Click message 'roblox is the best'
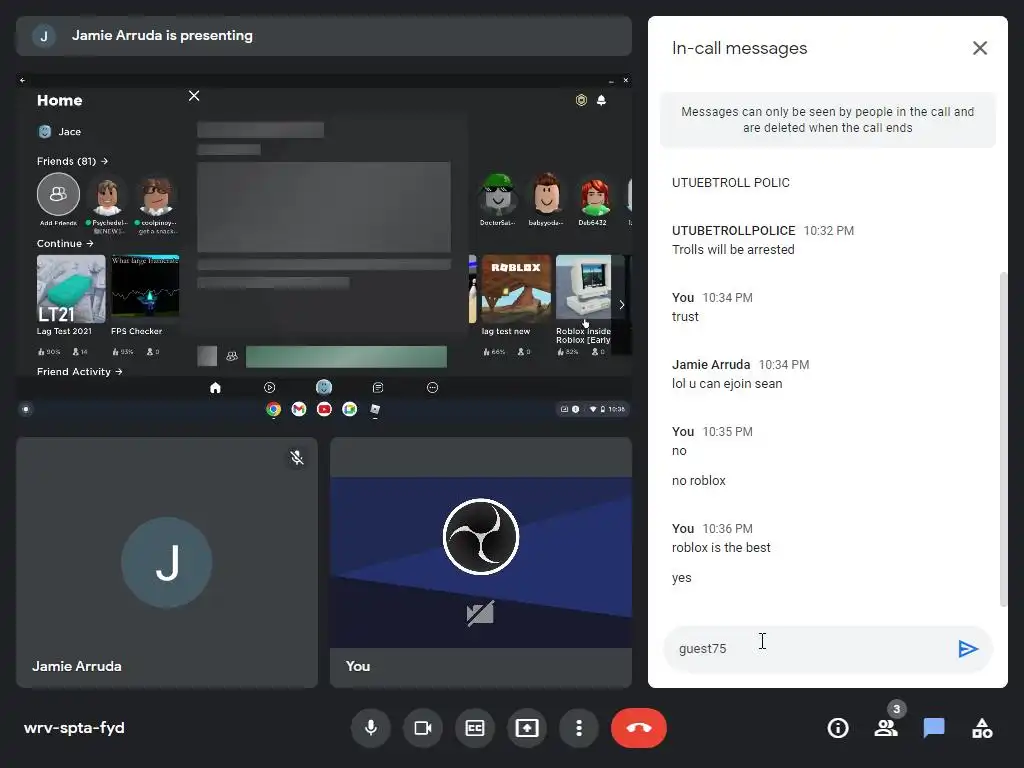This screenshot has width=1024, height=768. pyautogui.click(x=721, y=547)
